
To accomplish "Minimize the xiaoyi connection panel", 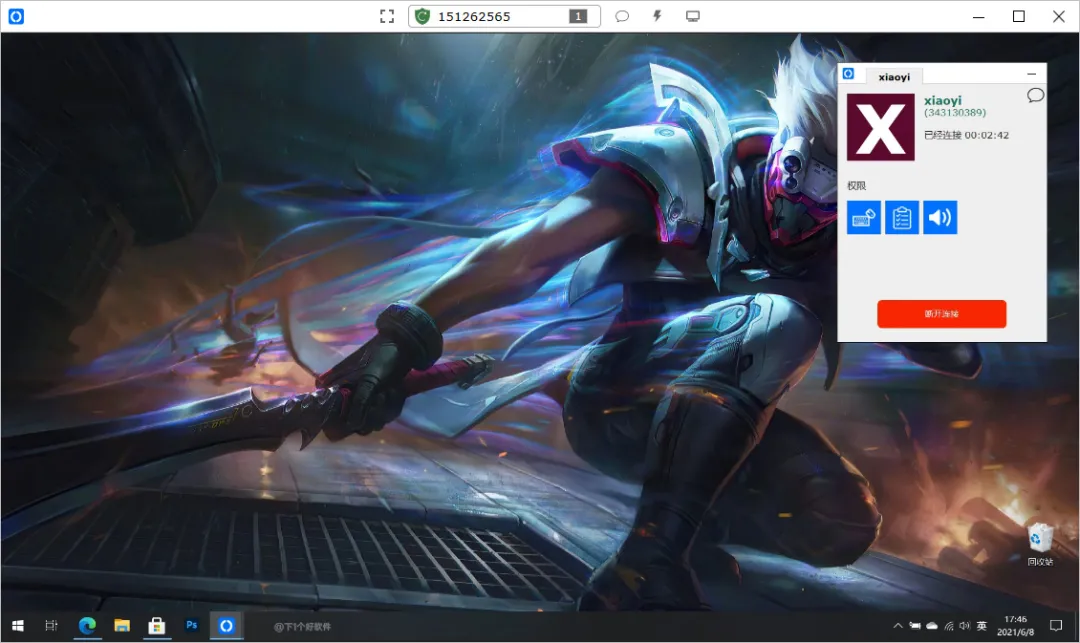I will (1031, 74).
